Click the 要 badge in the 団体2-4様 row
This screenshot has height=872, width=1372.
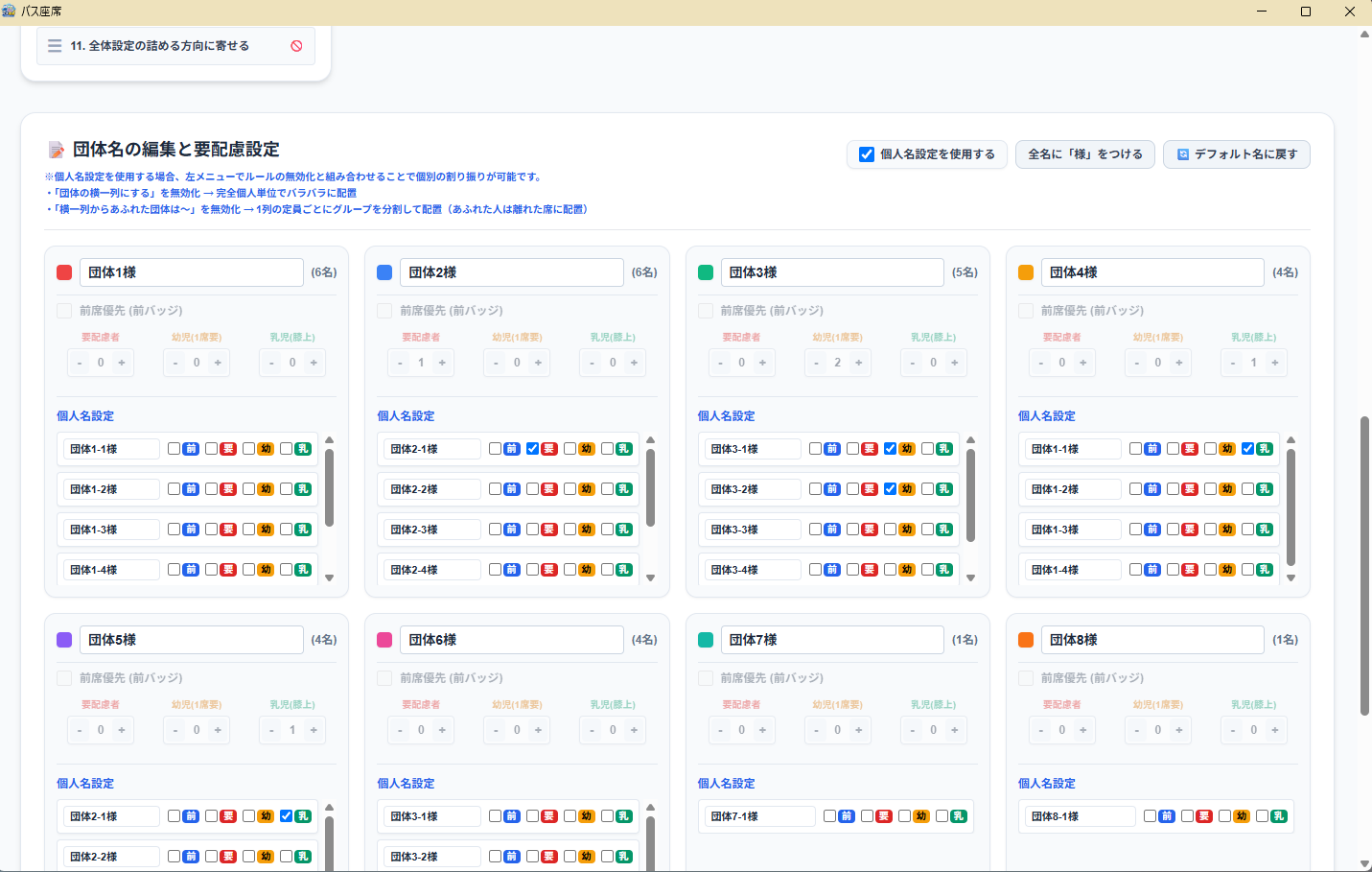(x=549, y=570)
